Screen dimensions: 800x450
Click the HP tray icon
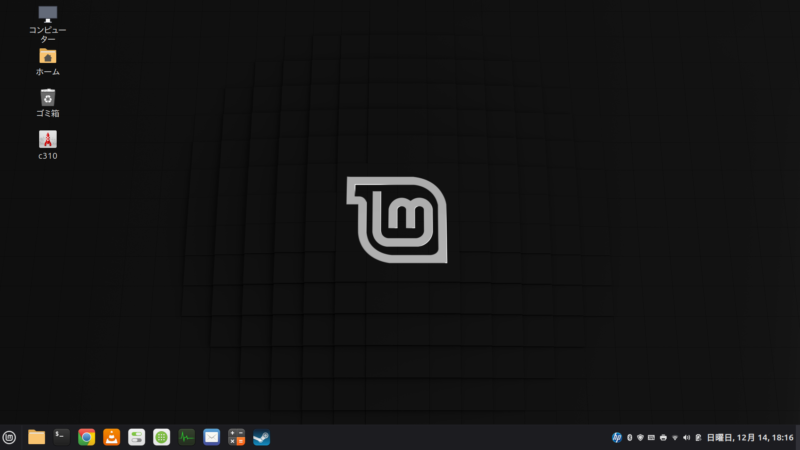[x=617, y=438]
